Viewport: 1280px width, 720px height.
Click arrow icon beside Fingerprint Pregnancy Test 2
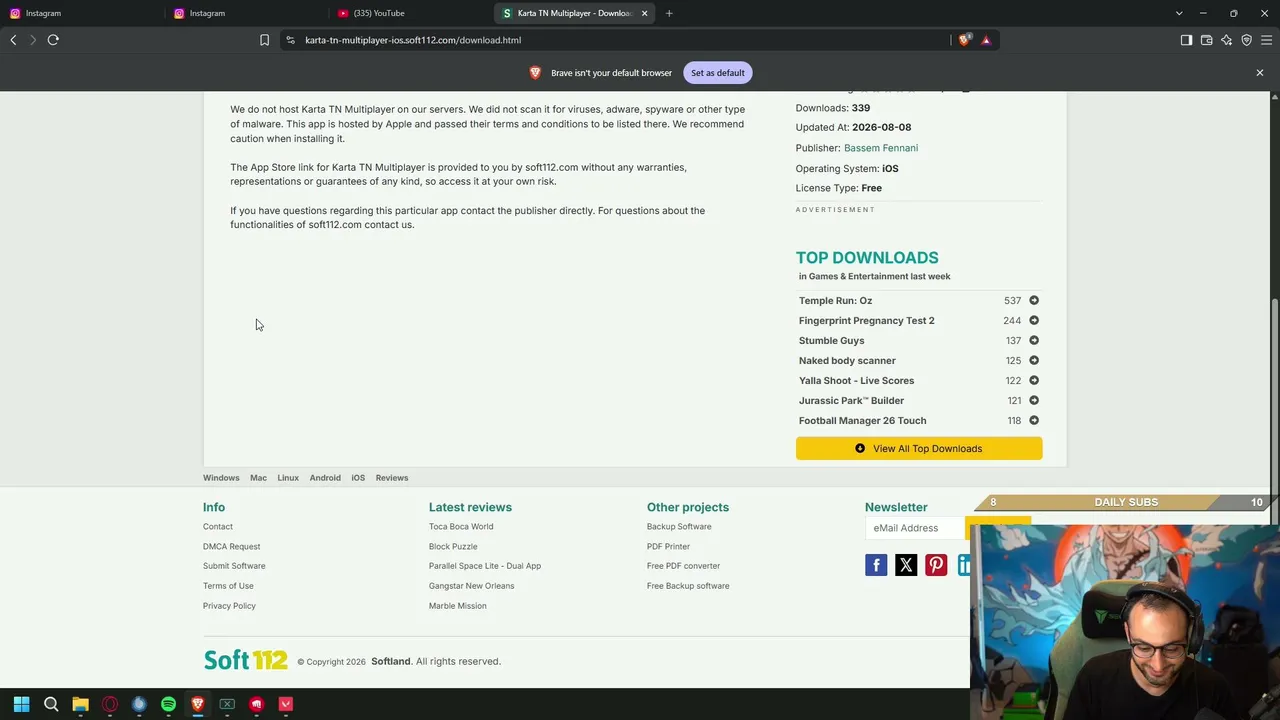[x=1034, y=320]
